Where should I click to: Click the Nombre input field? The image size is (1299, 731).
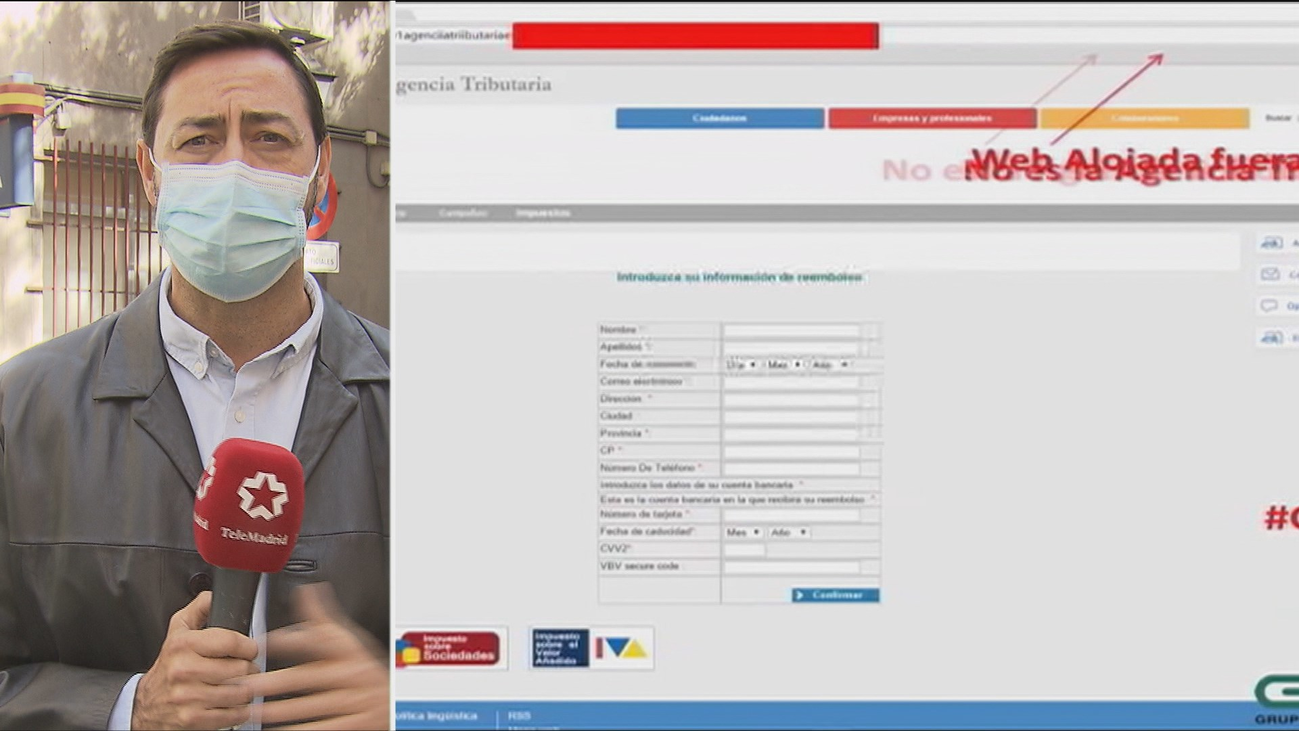coord(791,330)
